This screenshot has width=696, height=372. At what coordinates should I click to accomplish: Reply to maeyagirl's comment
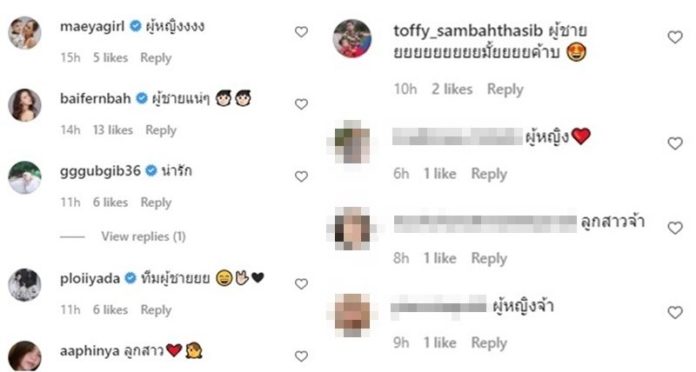[156, 58]
